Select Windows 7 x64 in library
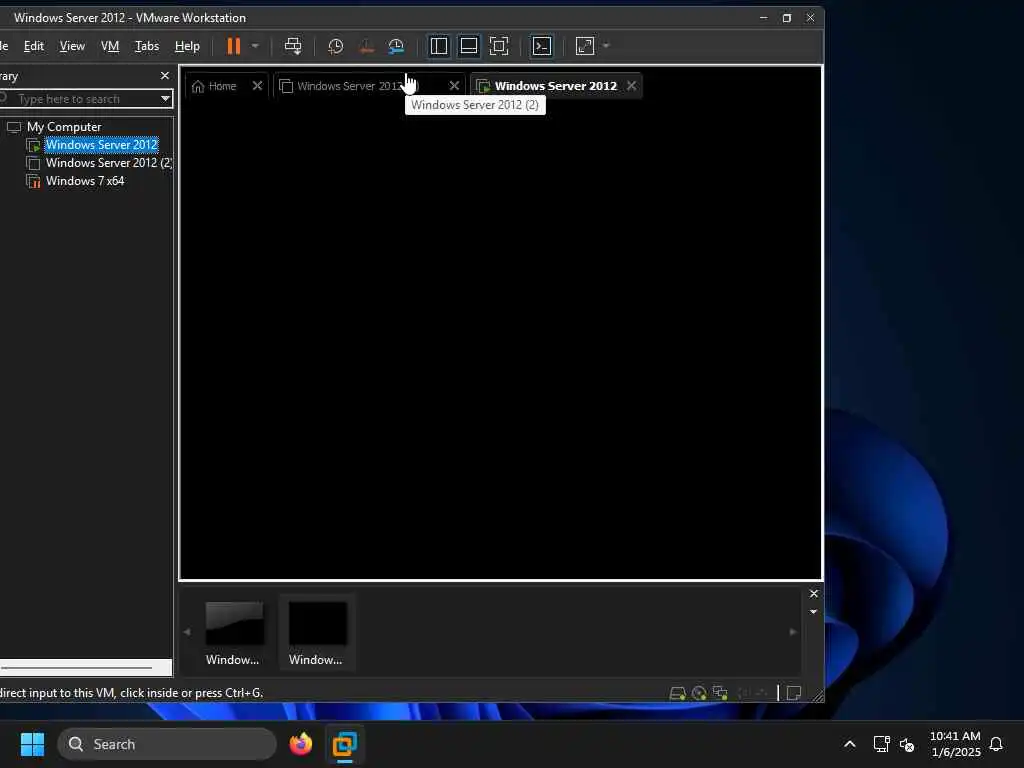The width and height of the screenshot is (1024, 768). click(85, 181)
